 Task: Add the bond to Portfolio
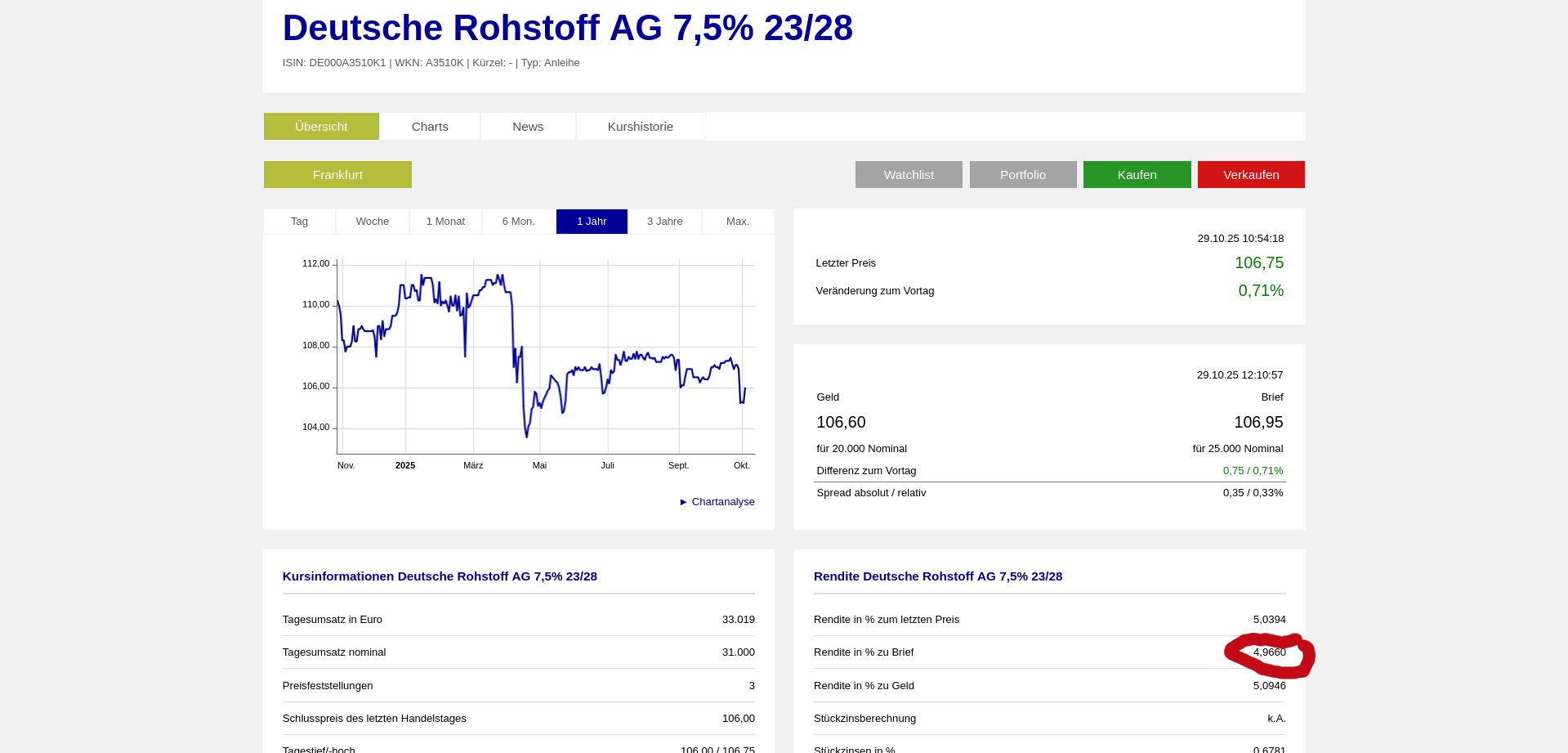[x=1022, y=175]
